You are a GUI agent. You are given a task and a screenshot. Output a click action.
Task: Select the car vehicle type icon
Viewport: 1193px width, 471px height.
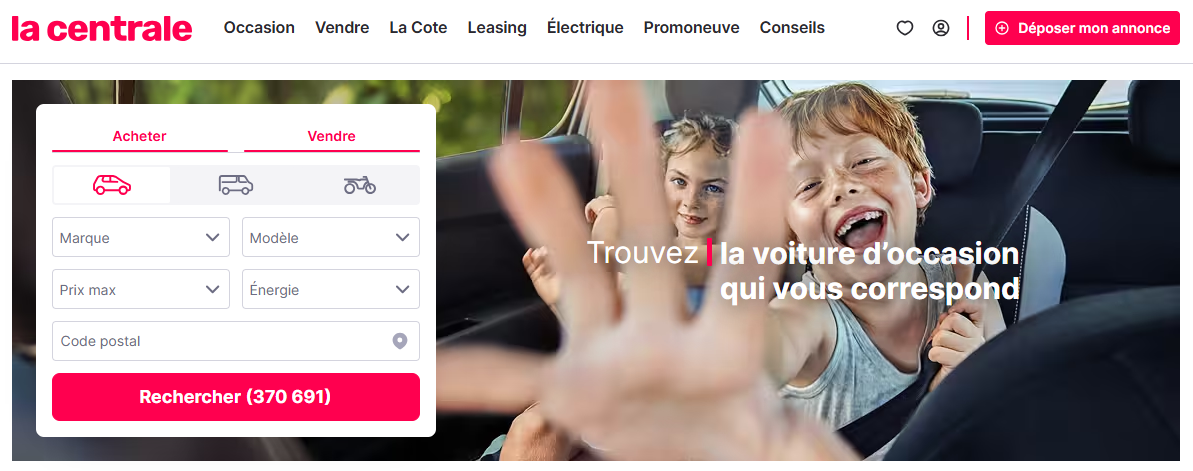[x=112, y=185]
